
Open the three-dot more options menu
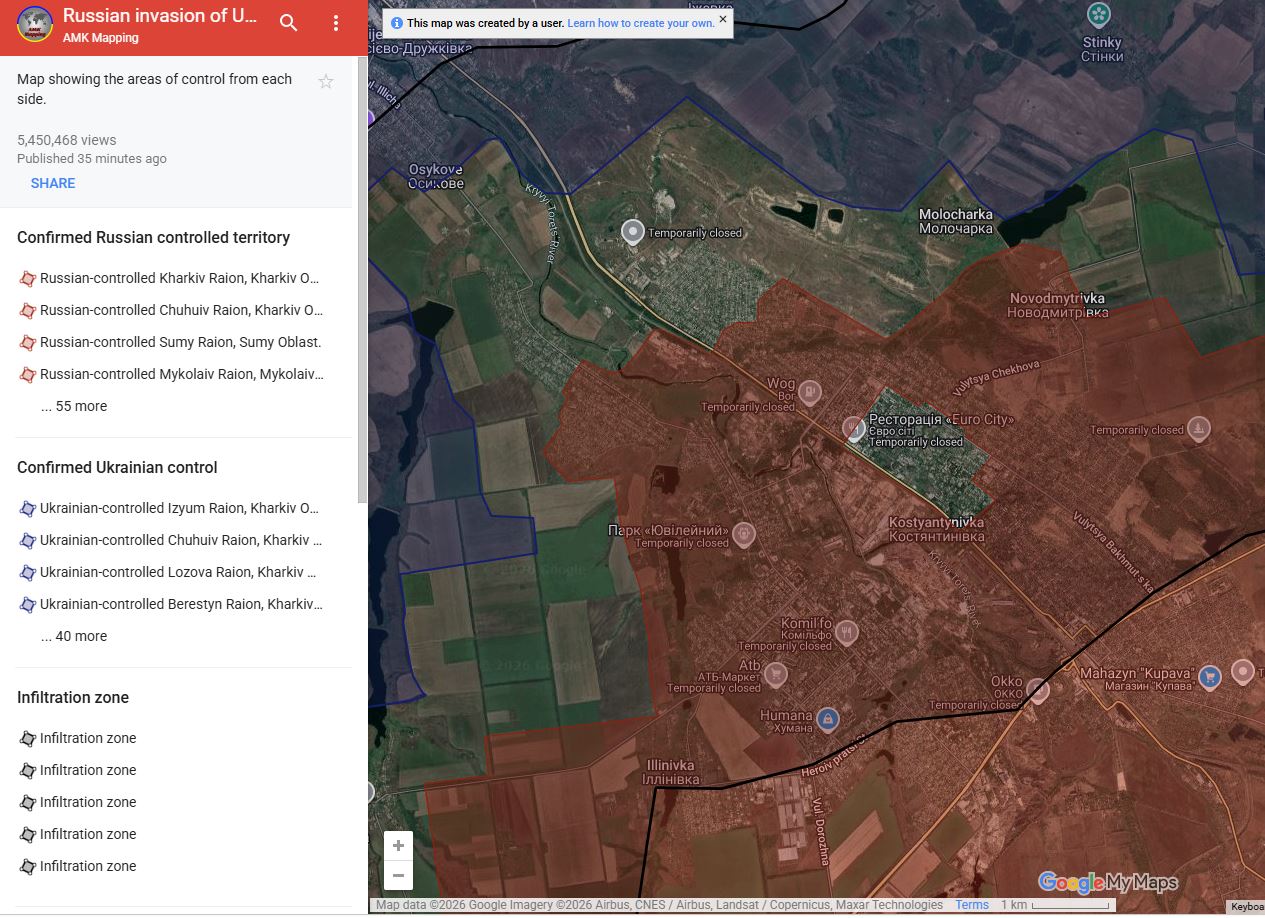click(x=336, y=23)
